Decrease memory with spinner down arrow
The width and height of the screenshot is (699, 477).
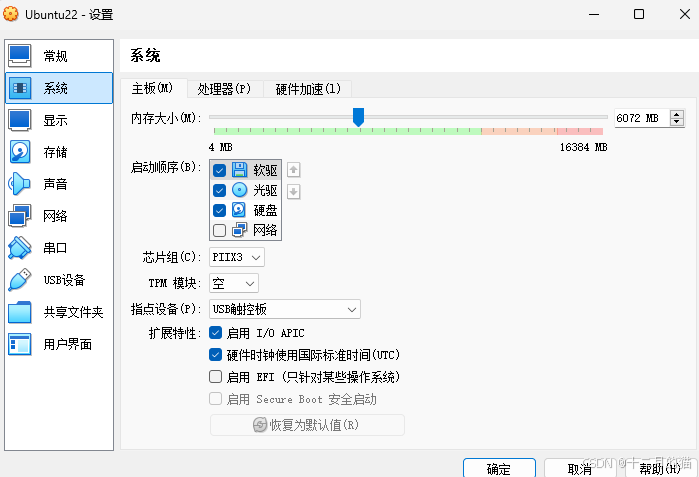coord(677,122)
